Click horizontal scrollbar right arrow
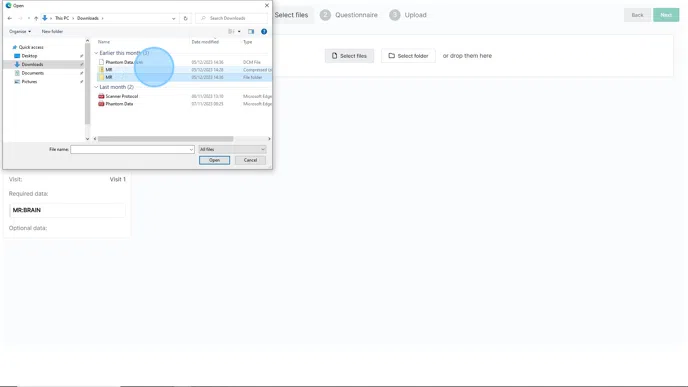 point(269,139)
